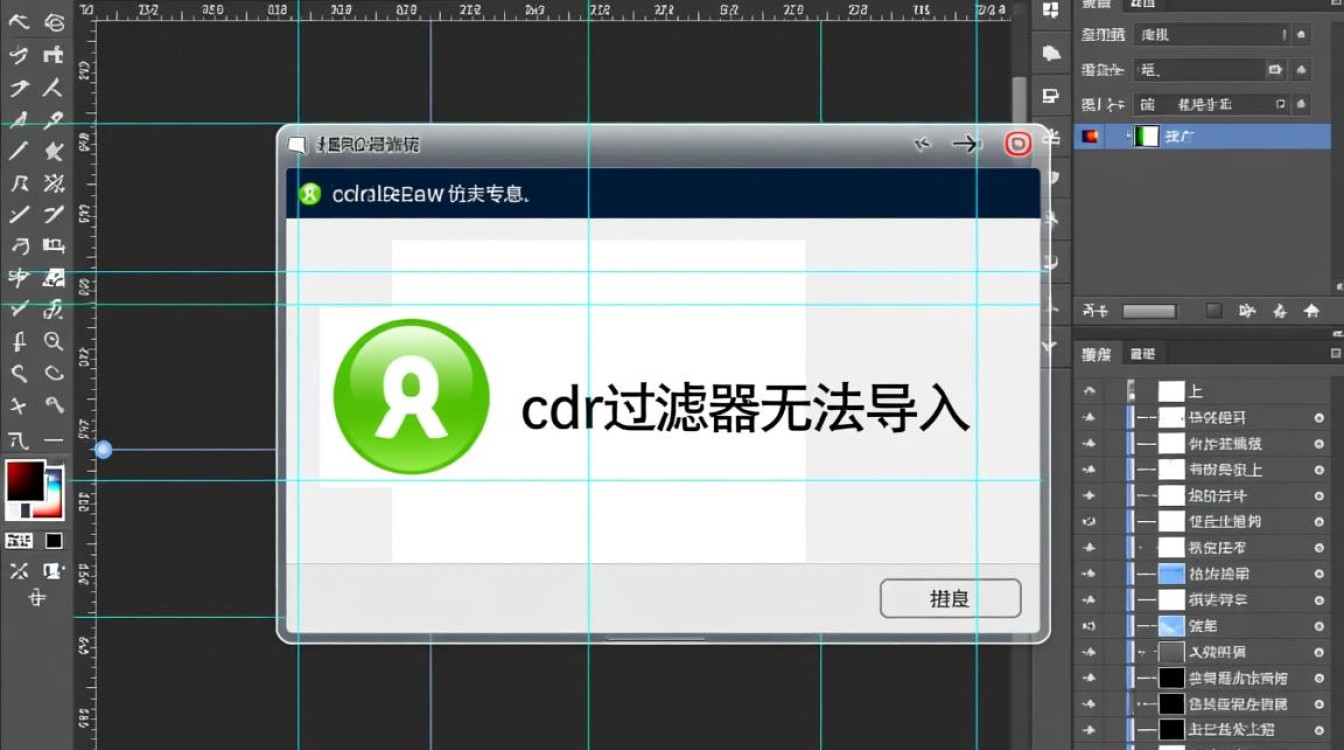
Task: Select the first tab of the upper panel
Action: [x=1097, y=5]
